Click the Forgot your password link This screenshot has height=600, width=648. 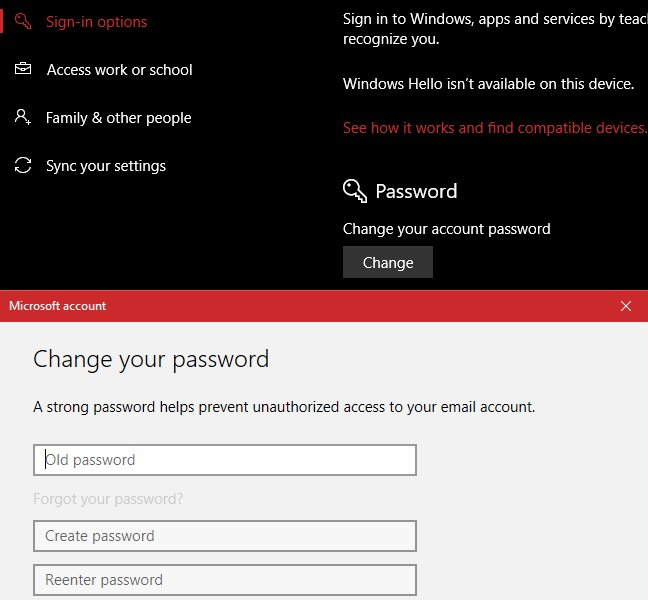108,499
